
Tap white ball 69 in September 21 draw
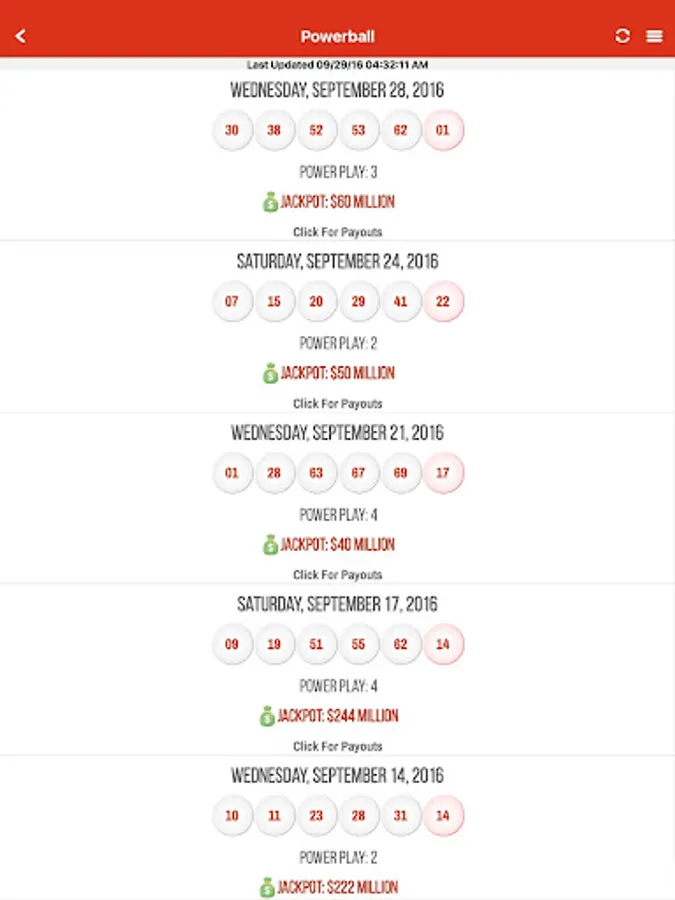[401, 473]
